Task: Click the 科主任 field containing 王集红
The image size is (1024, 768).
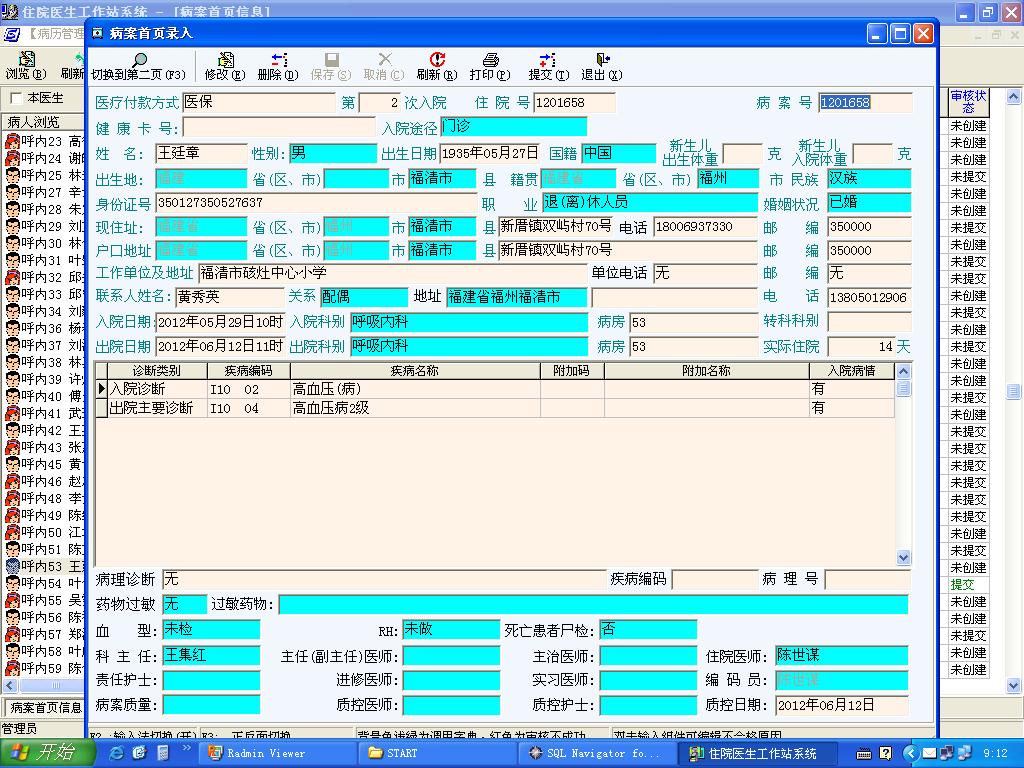Action: coord(211,655)
